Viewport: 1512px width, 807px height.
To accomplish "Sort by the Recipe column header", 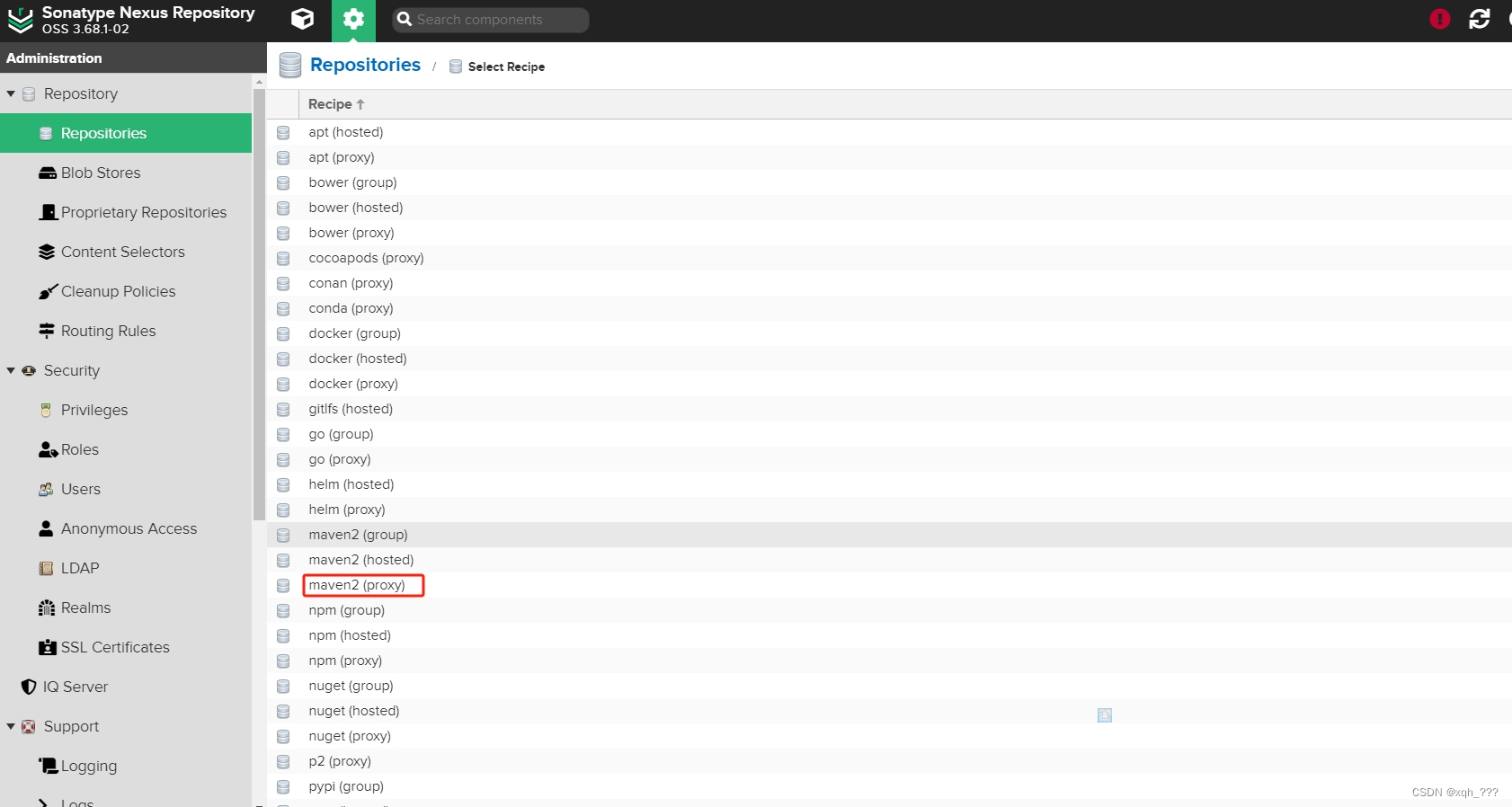I will [x=336, y=104].
